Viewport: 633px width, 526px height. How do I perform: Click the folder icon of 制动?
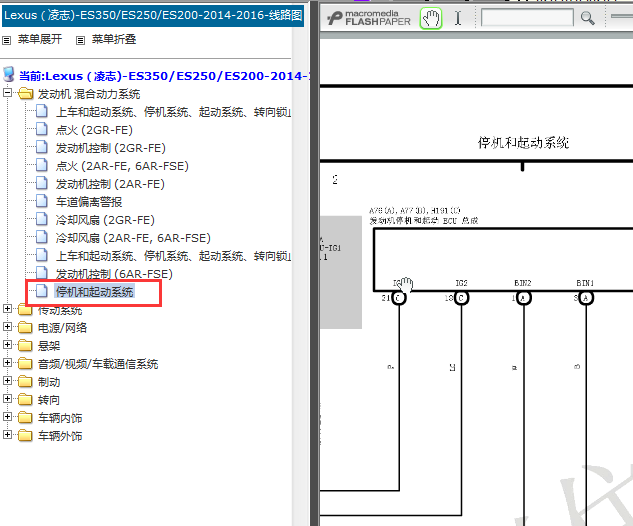pos(25,381)
